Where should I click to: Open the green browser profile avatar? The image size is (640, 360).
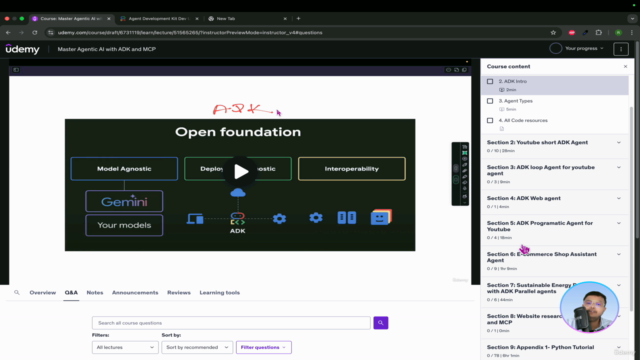[618, 33]
